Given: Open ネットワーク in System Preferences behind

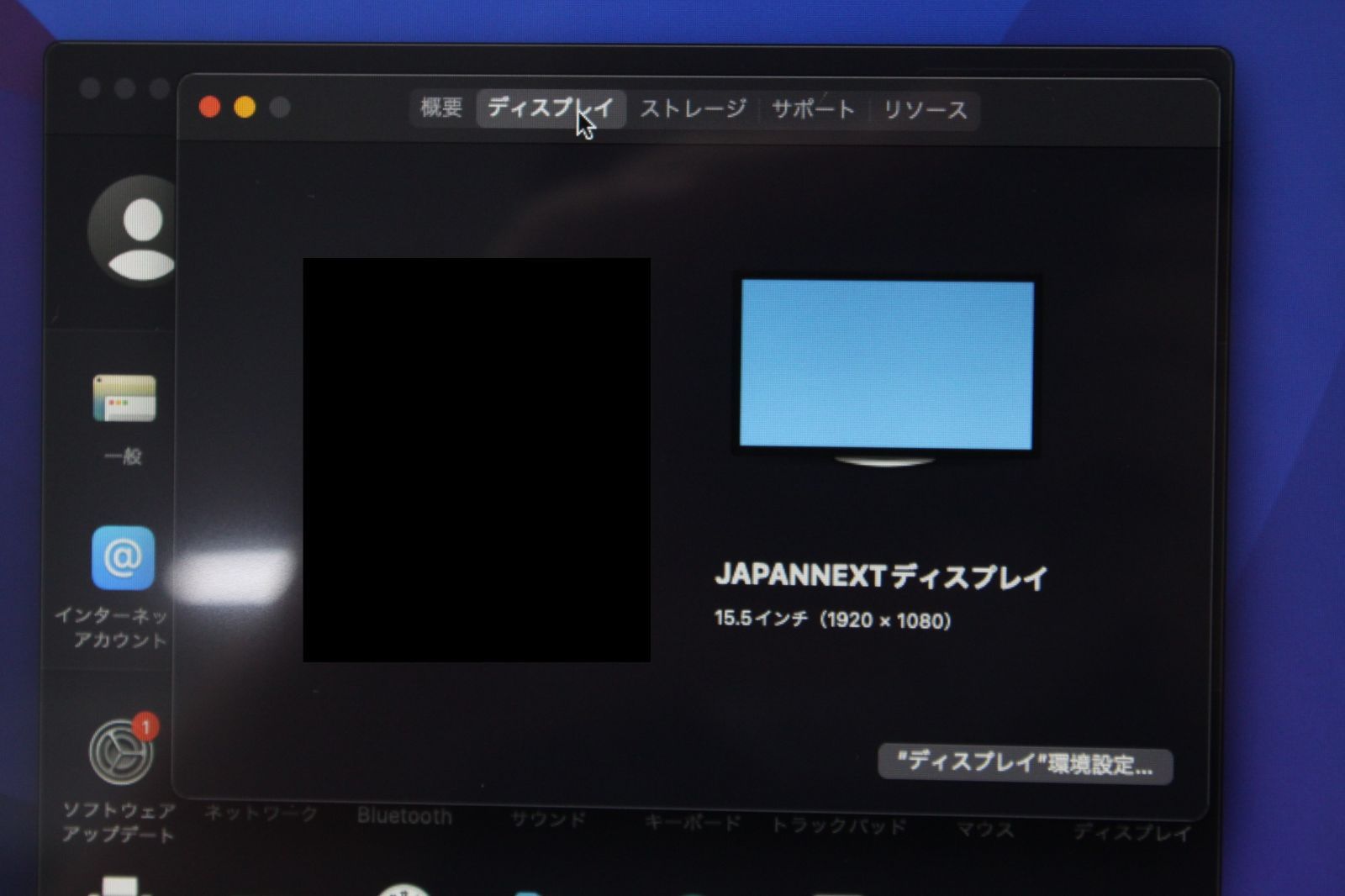Looking at the screenshot, I should 261,814.
